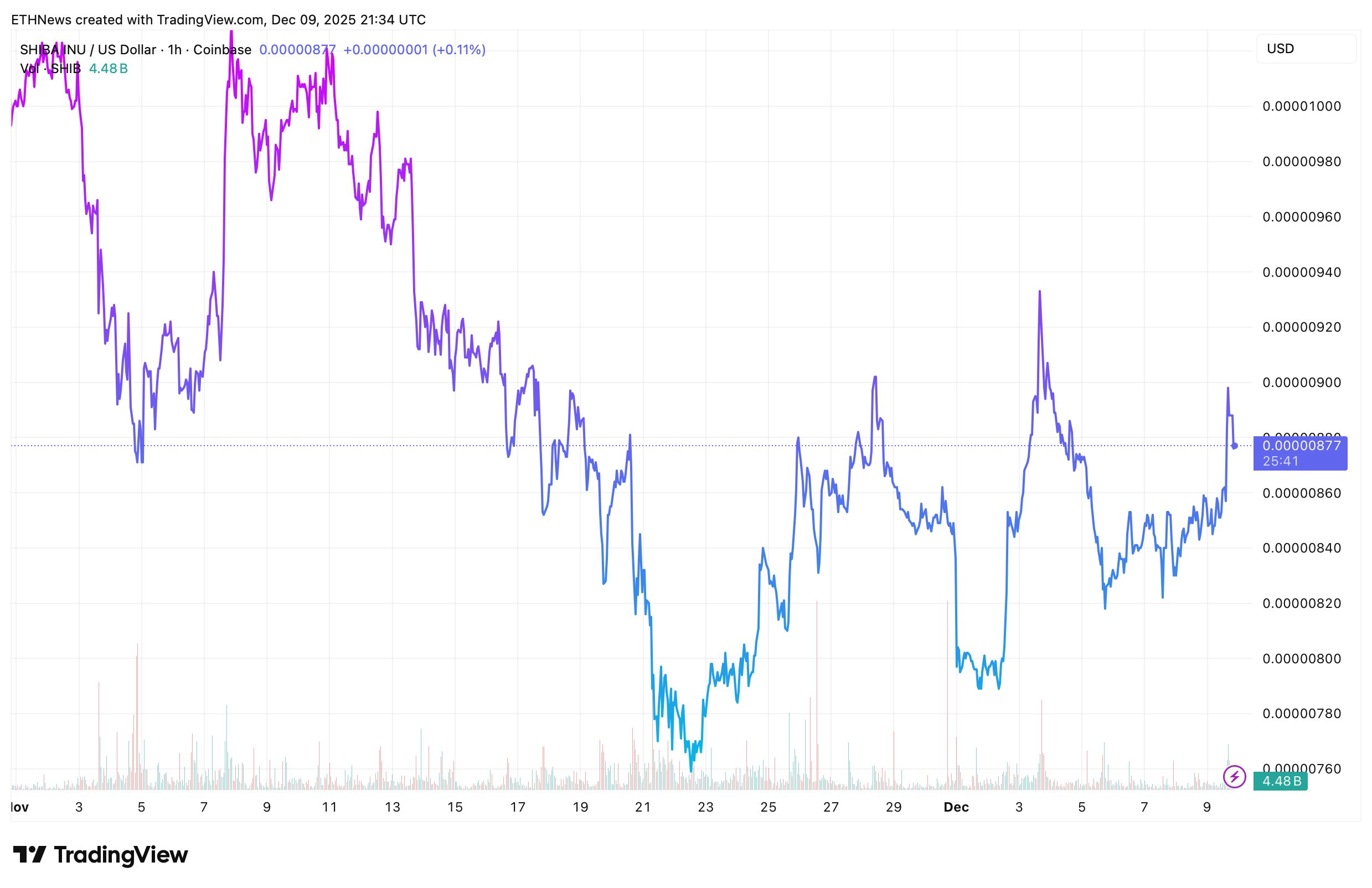This screenshot has height=888, width=1372.
Task: Click the Dec label on the time axis
Action: point(956,807)
